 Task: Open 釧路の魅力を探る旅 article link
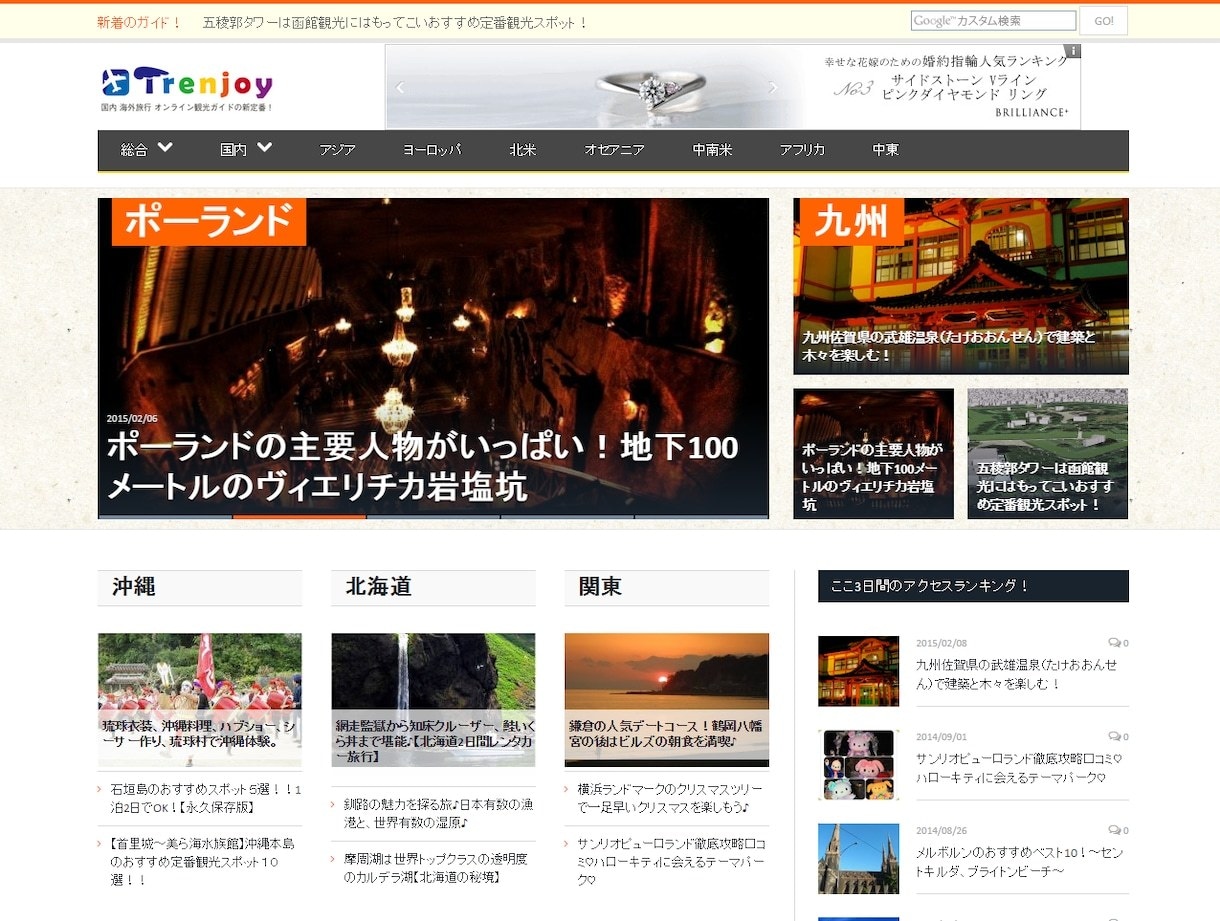click(x=438, y=814)
